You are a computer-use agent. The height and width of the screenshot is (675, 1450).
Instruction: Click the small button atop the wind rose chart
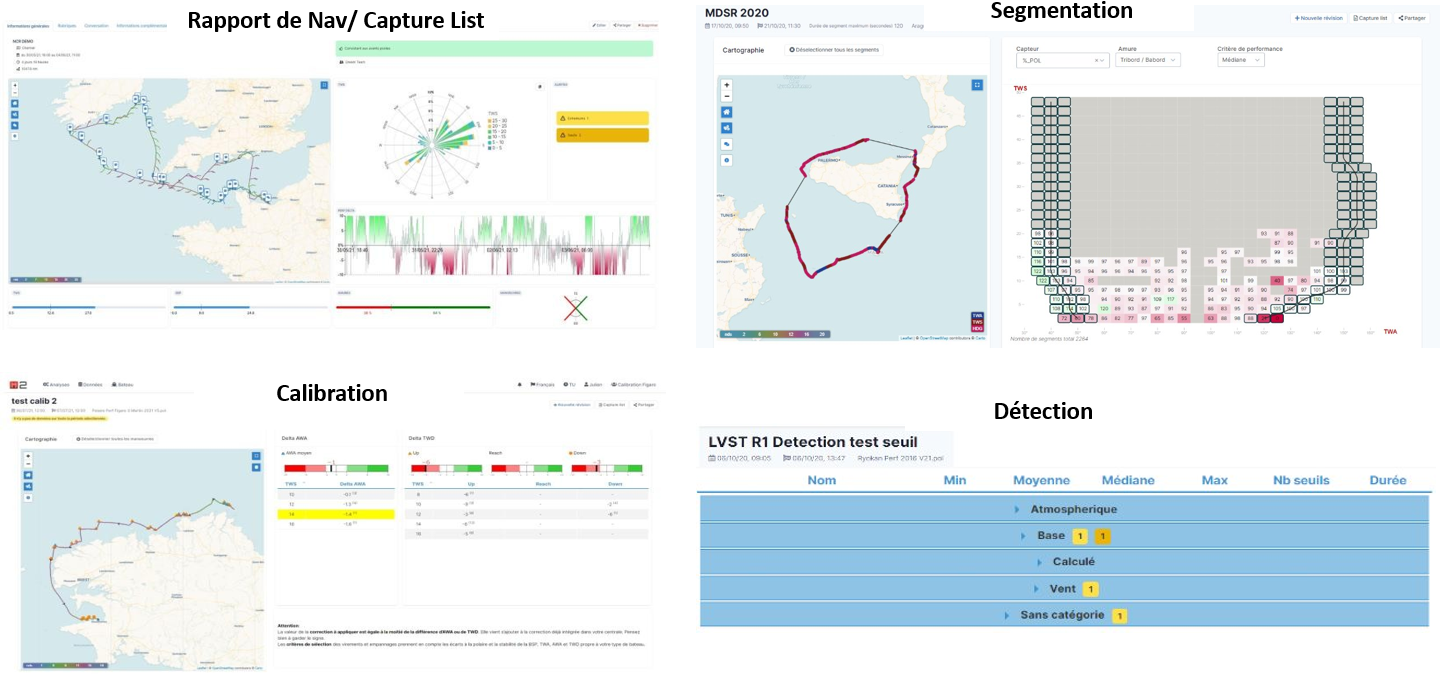(x=539, y=87)
